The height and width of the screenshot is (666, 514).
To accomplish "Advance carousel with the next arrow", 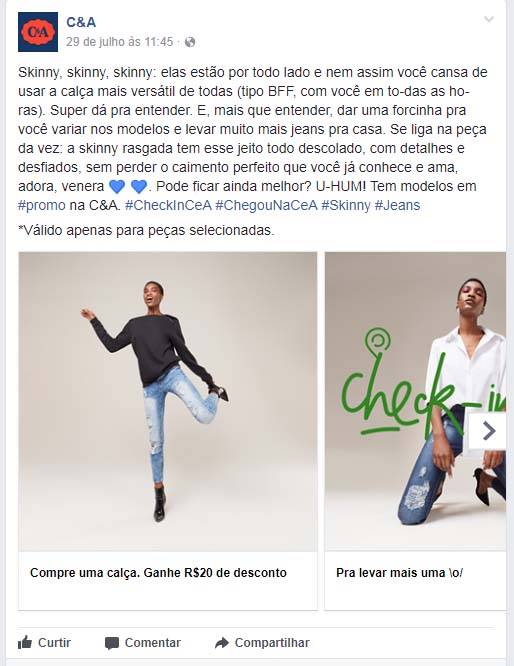I will coord(488,431).
